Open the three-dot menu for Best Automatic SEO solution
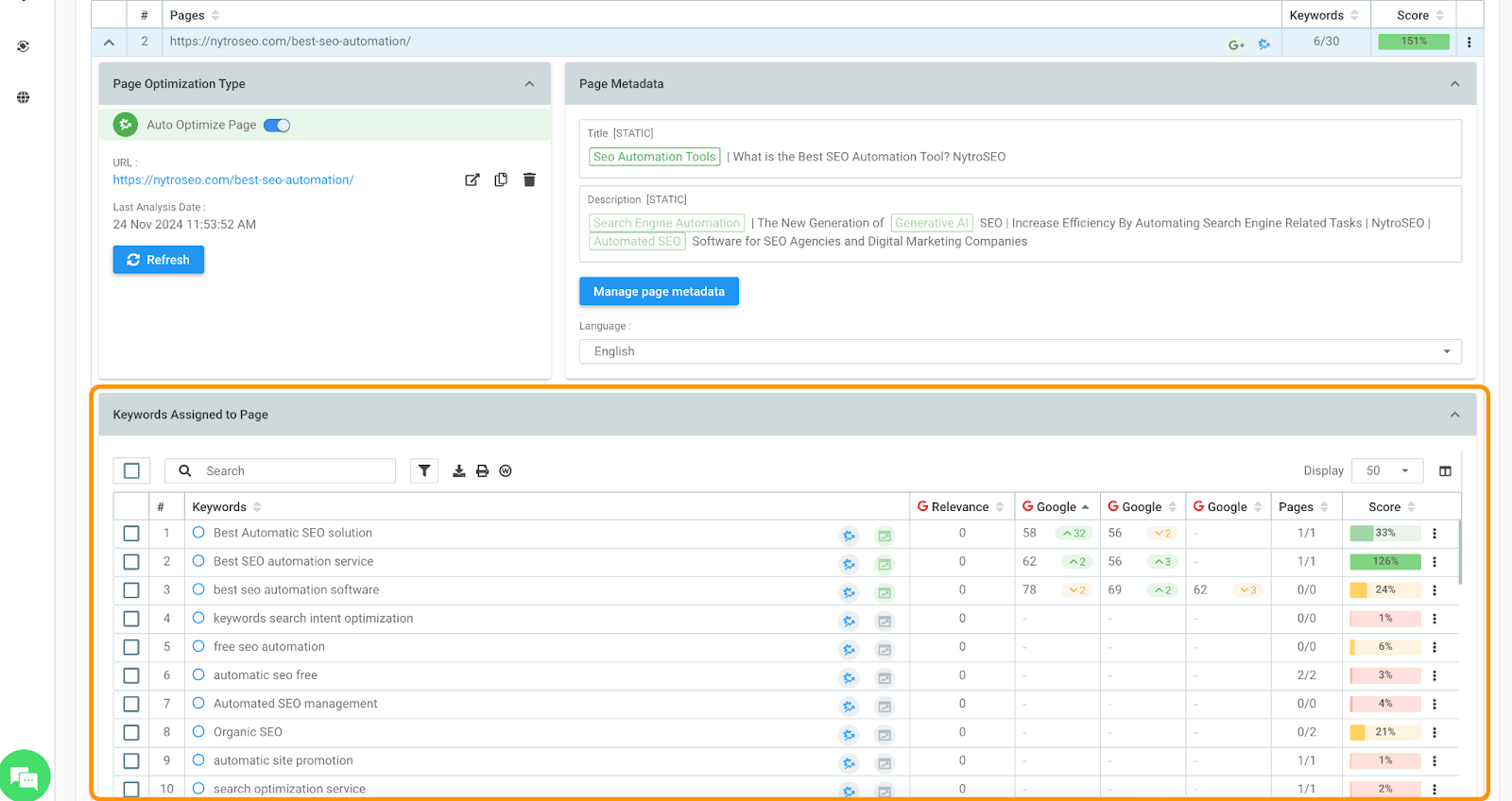1512x801 pixels. point(1435,534)
